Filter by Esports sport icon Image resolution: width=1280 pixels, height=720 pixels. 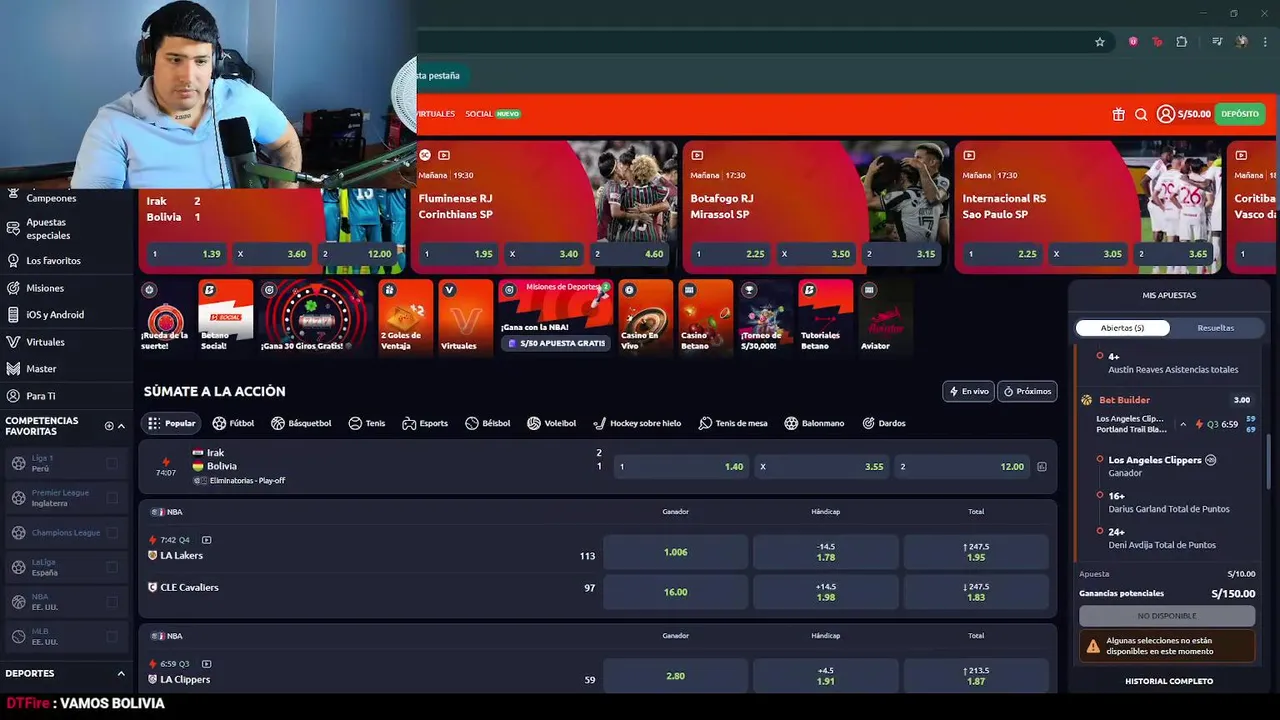pos(425,423)
